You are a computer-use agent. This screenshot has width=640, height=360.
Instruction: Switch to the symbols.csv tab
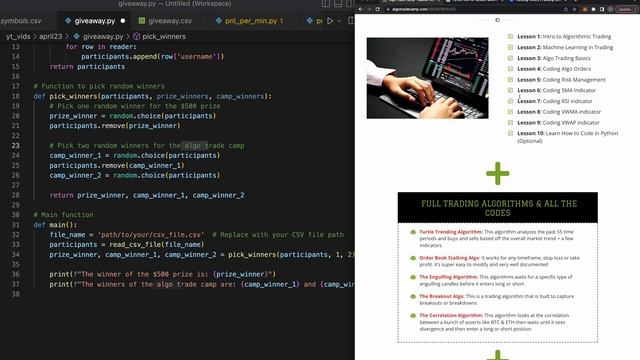coord(21,20)
